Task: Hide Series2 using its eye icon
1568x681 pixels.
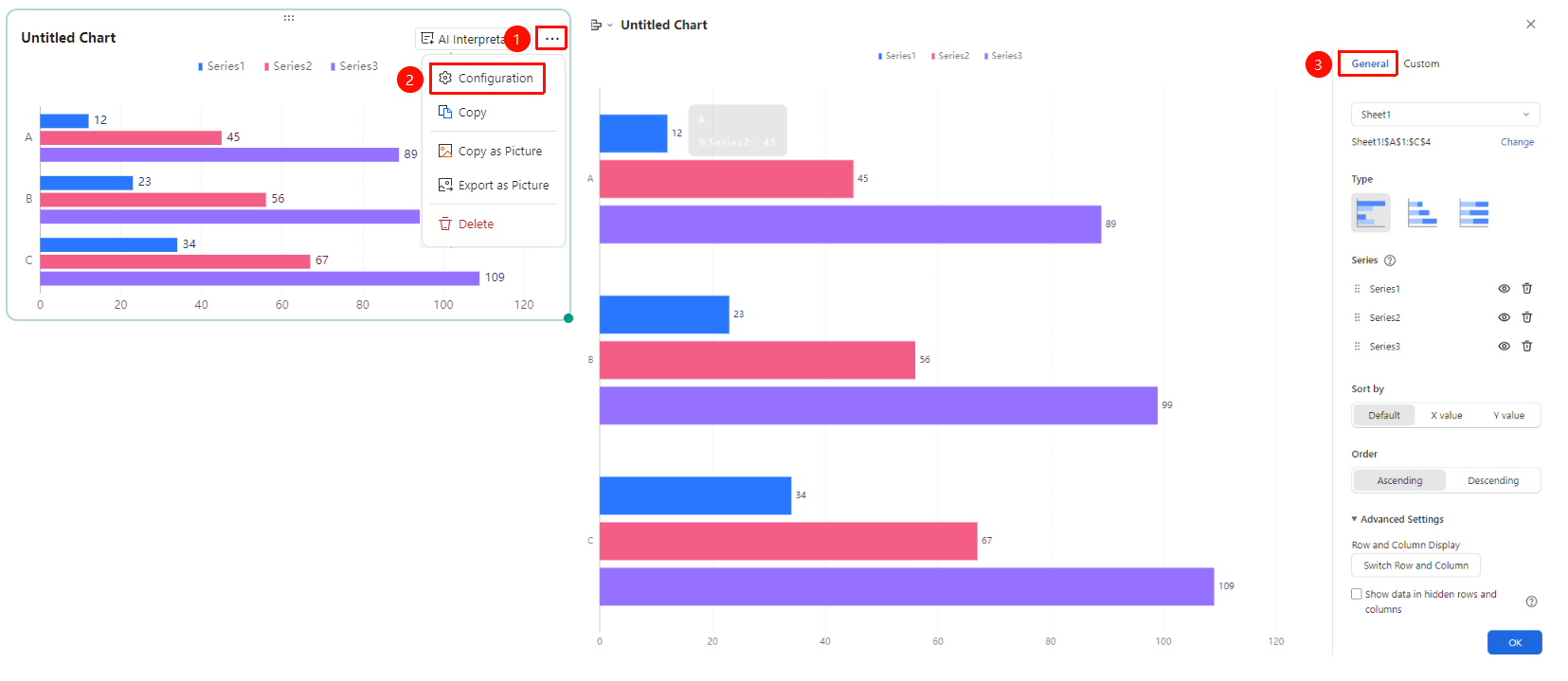Action: pos(1504,317)
